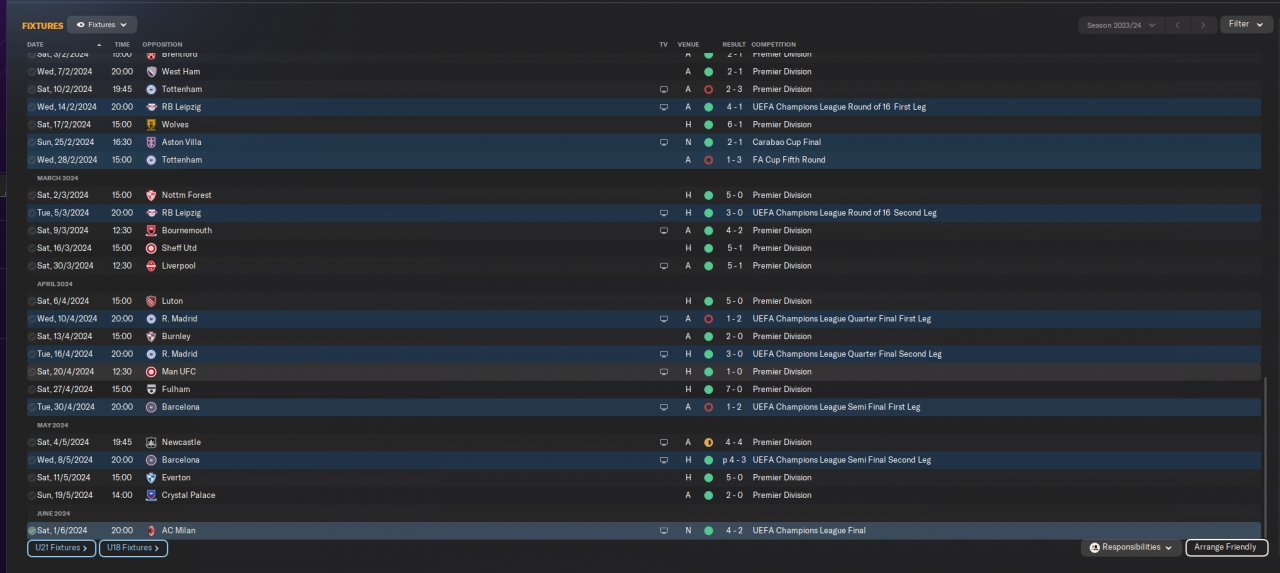Screen dimensions: 1280x573
Task: Tick the selection circle for Sat, 2/3/2024
Action: [x=32, y=195]
